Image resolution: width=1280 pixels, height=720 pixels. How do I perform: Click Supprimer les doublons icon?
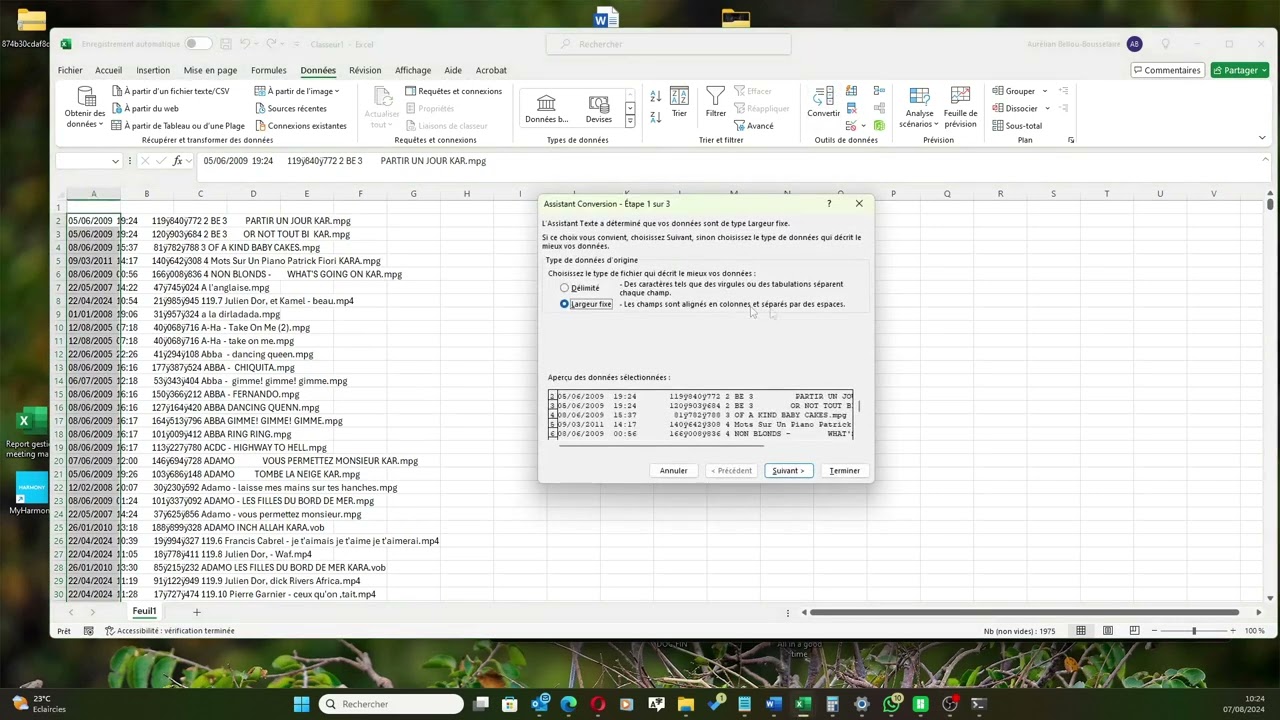point(851,108)
